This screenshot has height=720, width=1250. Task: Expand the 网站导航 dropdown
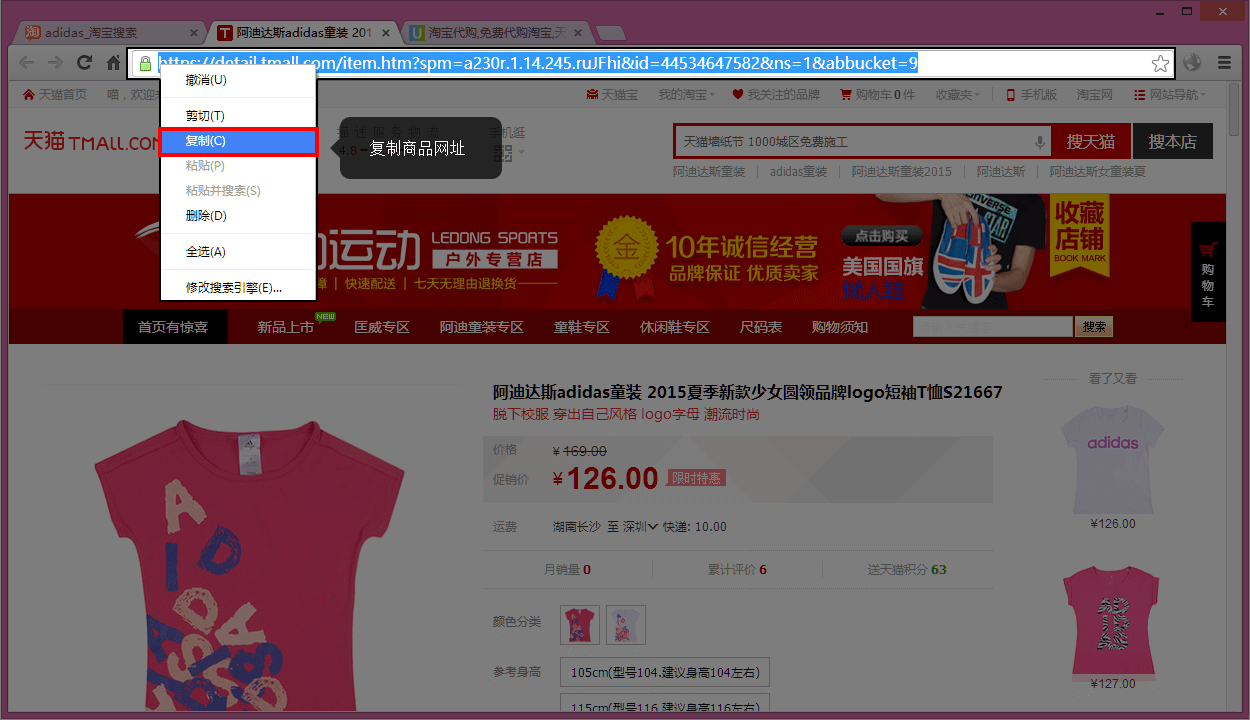[1169, 95]
